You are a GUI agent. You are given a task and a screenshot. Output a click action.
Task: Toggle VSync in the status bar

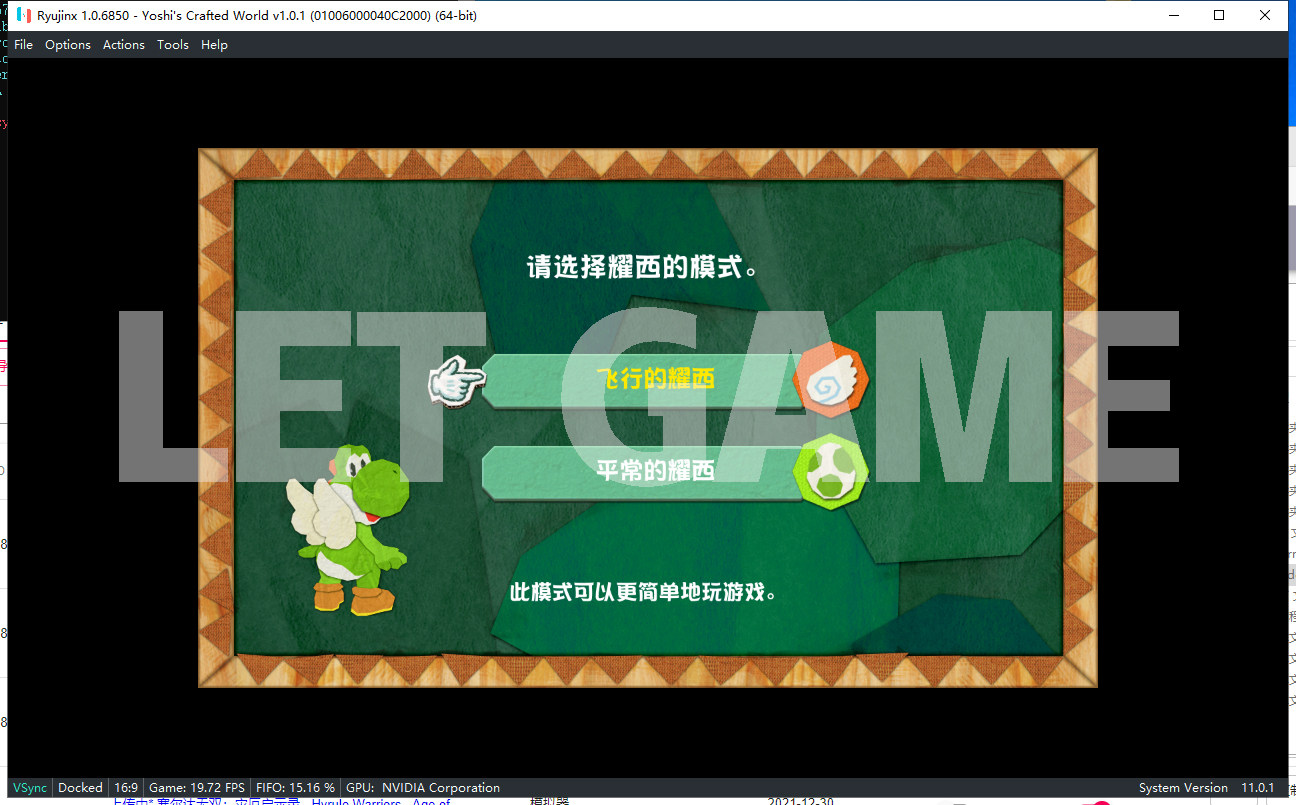point(30,788)
